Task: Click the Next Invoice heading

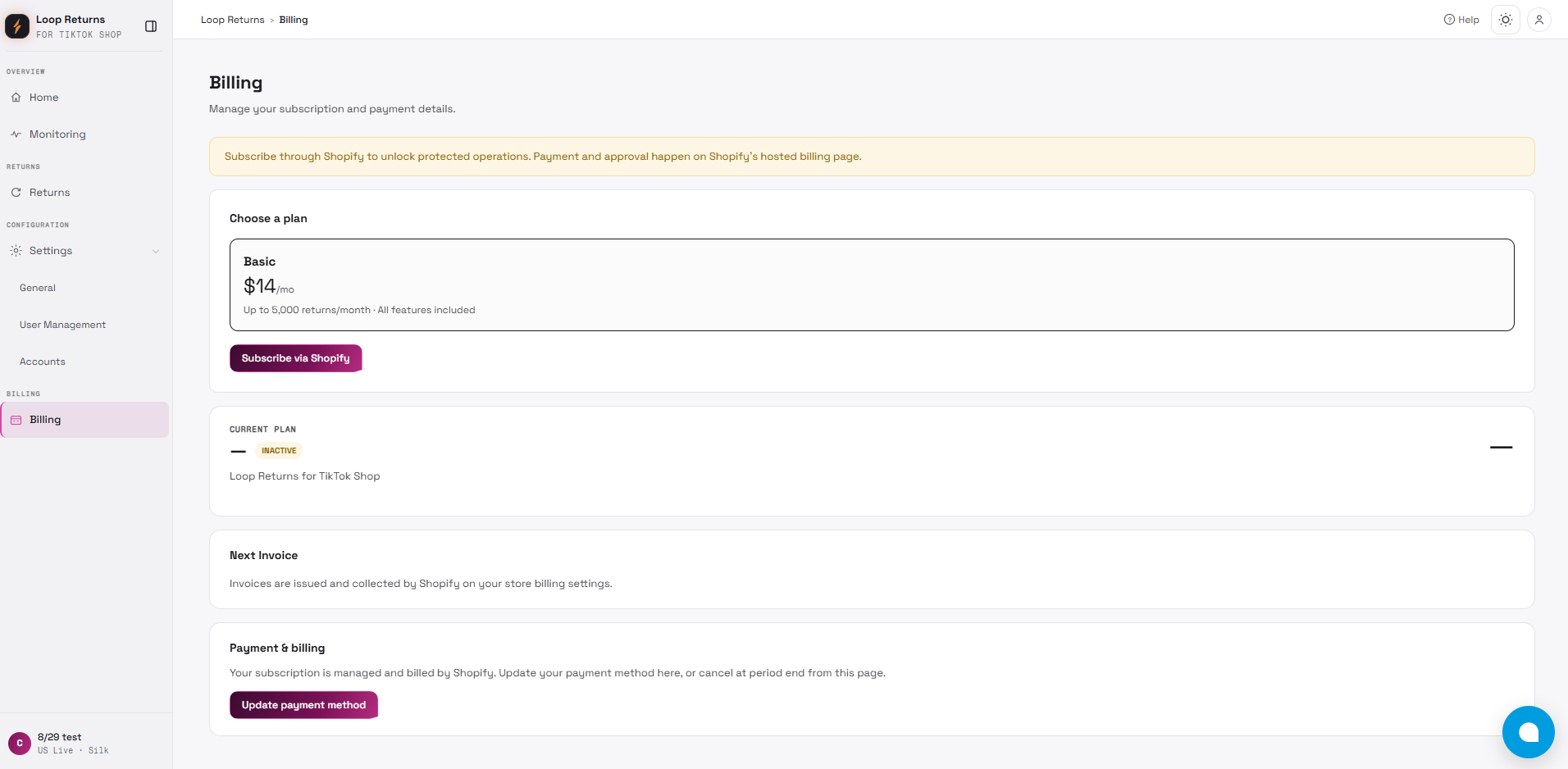Action: (263, 555)
